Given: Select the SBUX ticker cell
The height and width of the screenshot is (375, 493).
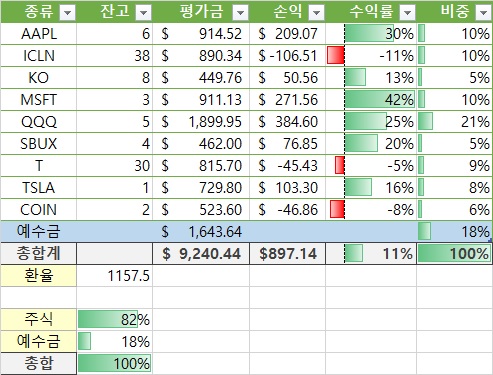Looking at the screenshot, I should 39,144.
